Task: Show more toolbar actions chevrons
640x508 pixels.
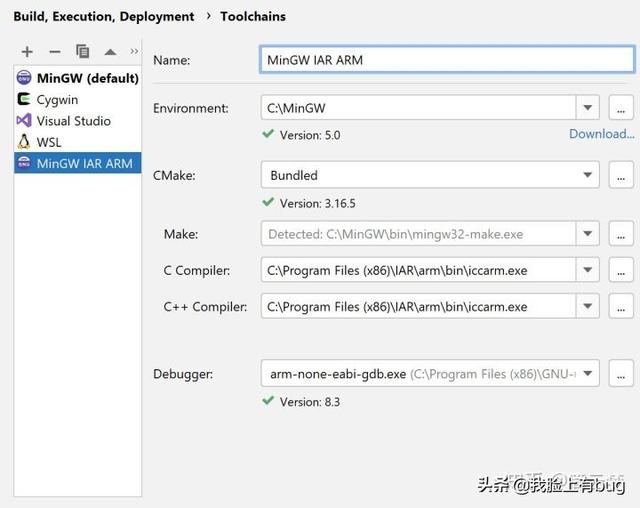Action: (x=134, y=51)
